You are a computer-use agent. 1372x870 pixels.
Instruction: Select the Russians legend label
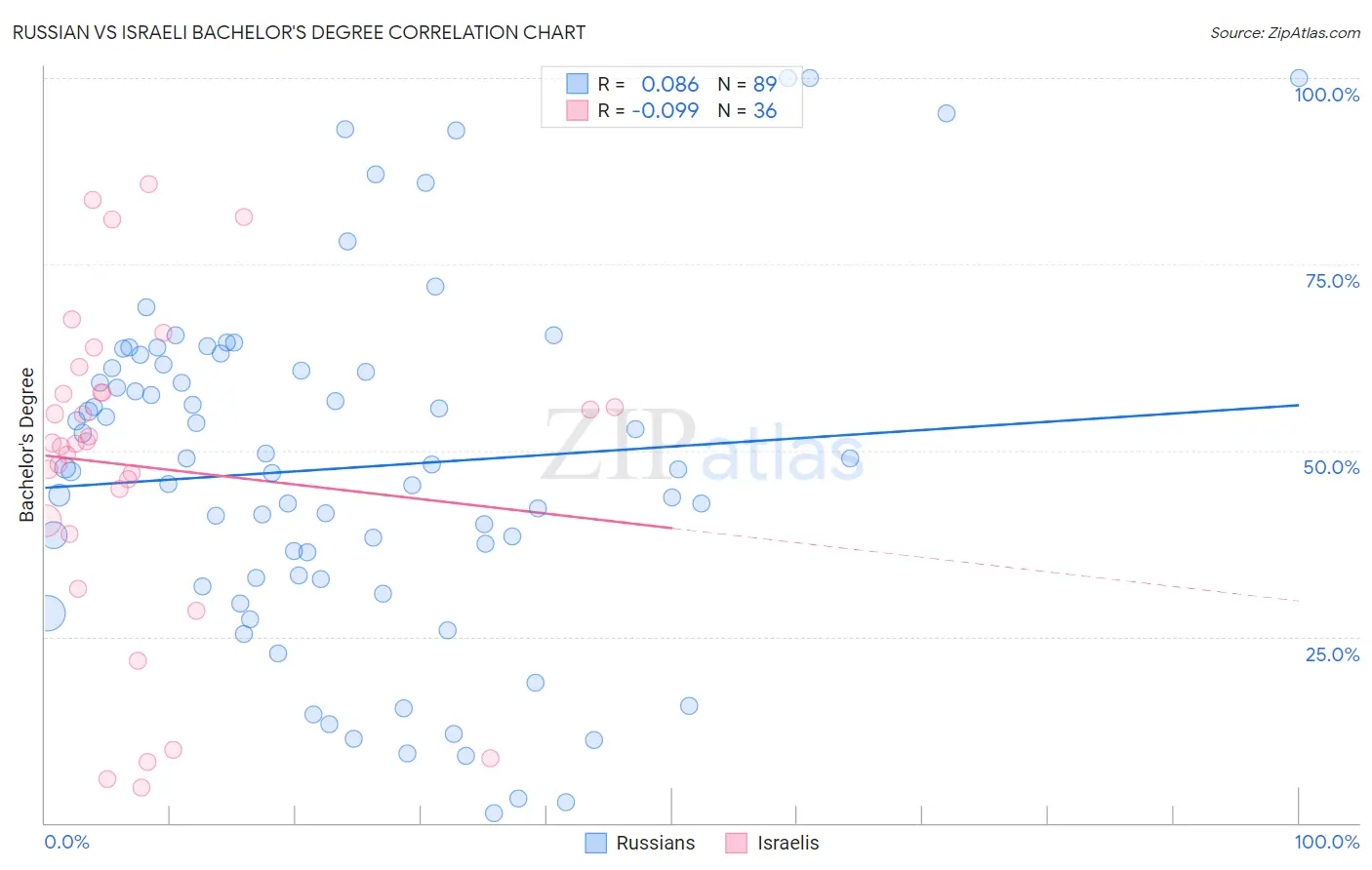(x=656, y=843)
